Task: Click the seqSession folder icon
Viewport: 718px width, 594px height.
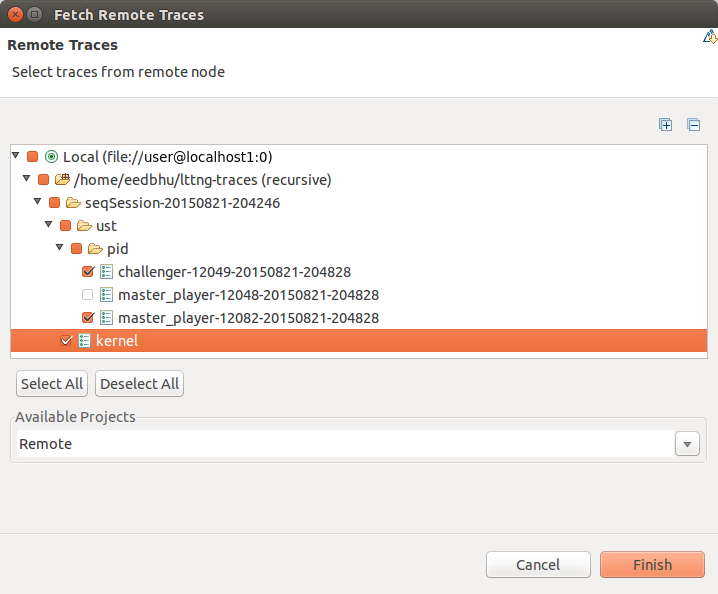Action: tap(73, 203)
